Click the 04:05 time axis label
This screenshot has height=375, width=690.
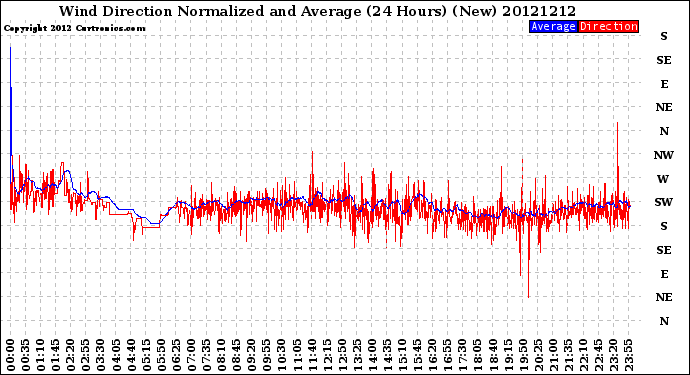tap(116, 355)
